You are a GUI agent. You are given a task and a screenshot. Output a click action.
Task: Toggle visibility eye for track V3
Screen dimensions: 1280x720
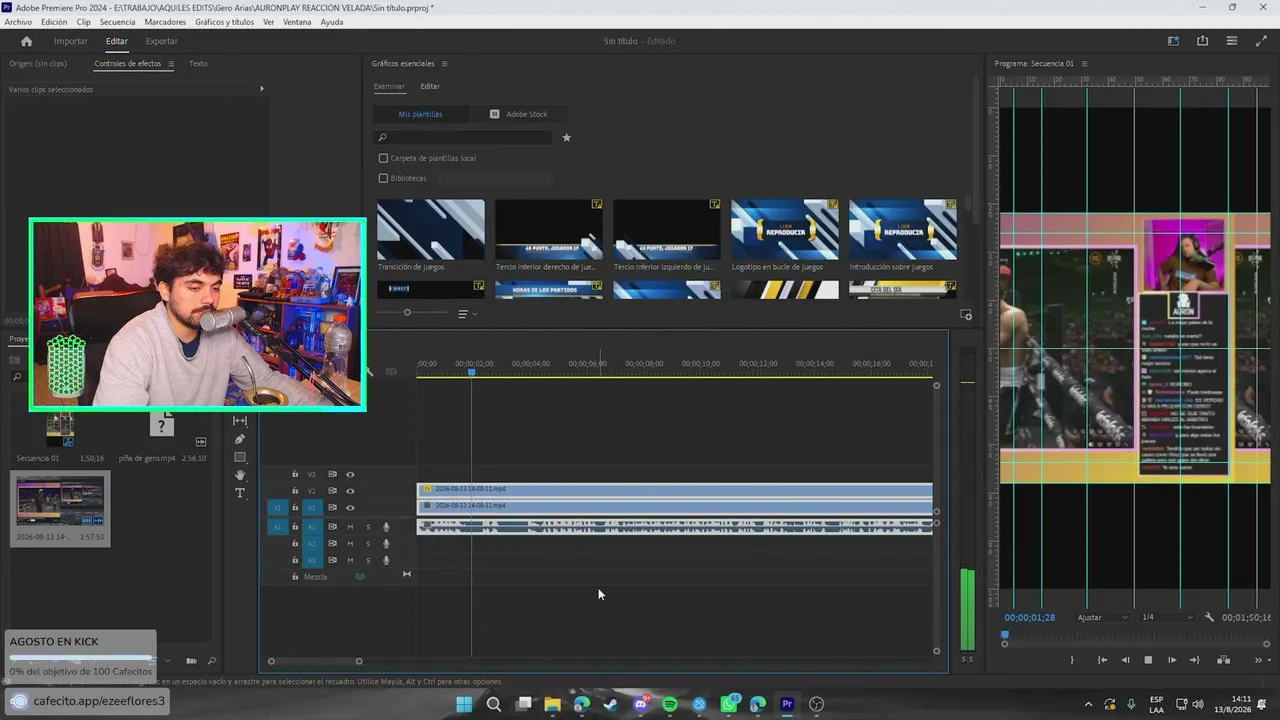click(350, 474)
